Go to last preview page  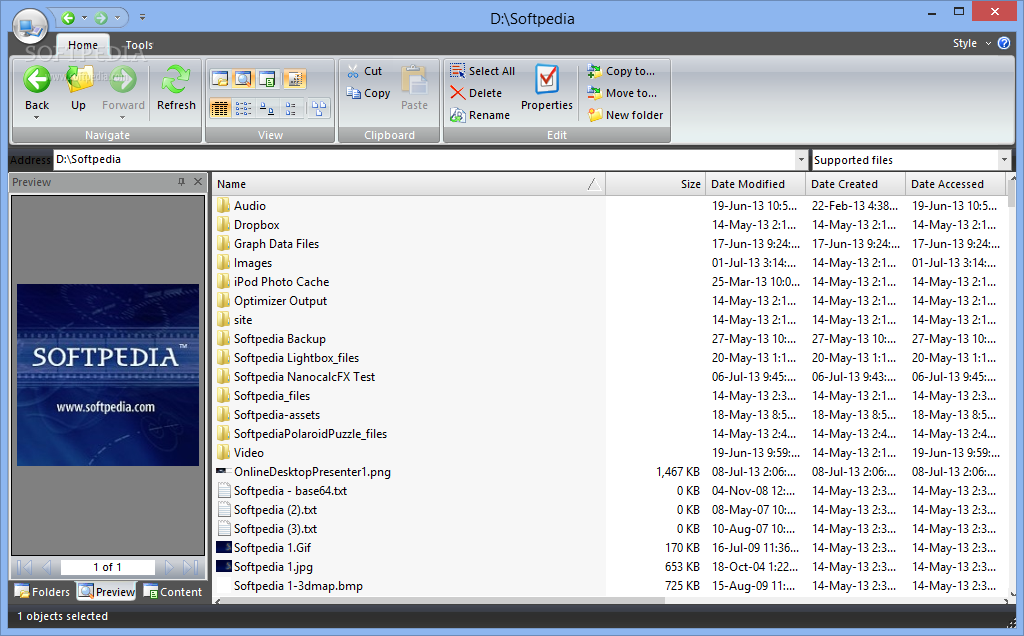(191, 567)
